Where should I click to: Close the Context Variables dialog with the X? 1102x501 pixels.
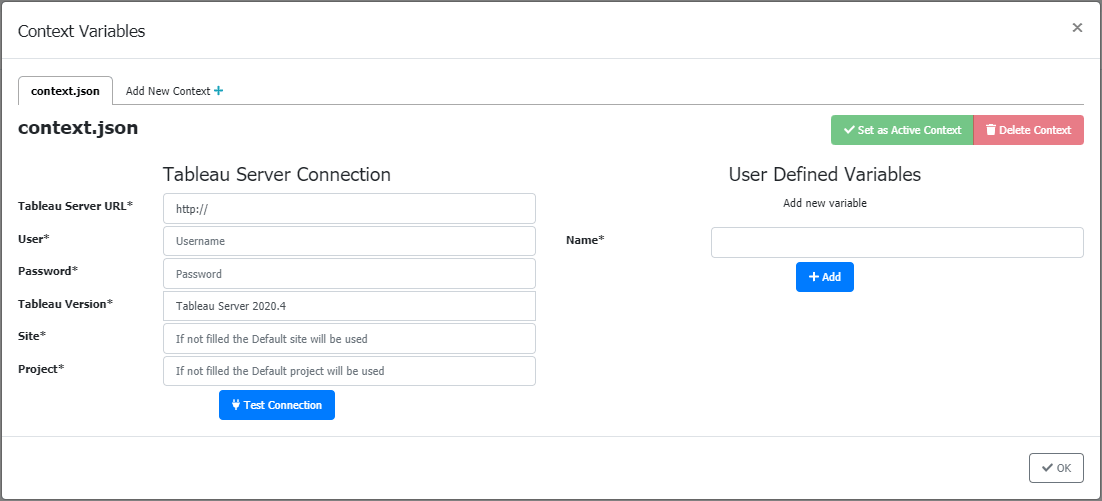pos(1077,28)
